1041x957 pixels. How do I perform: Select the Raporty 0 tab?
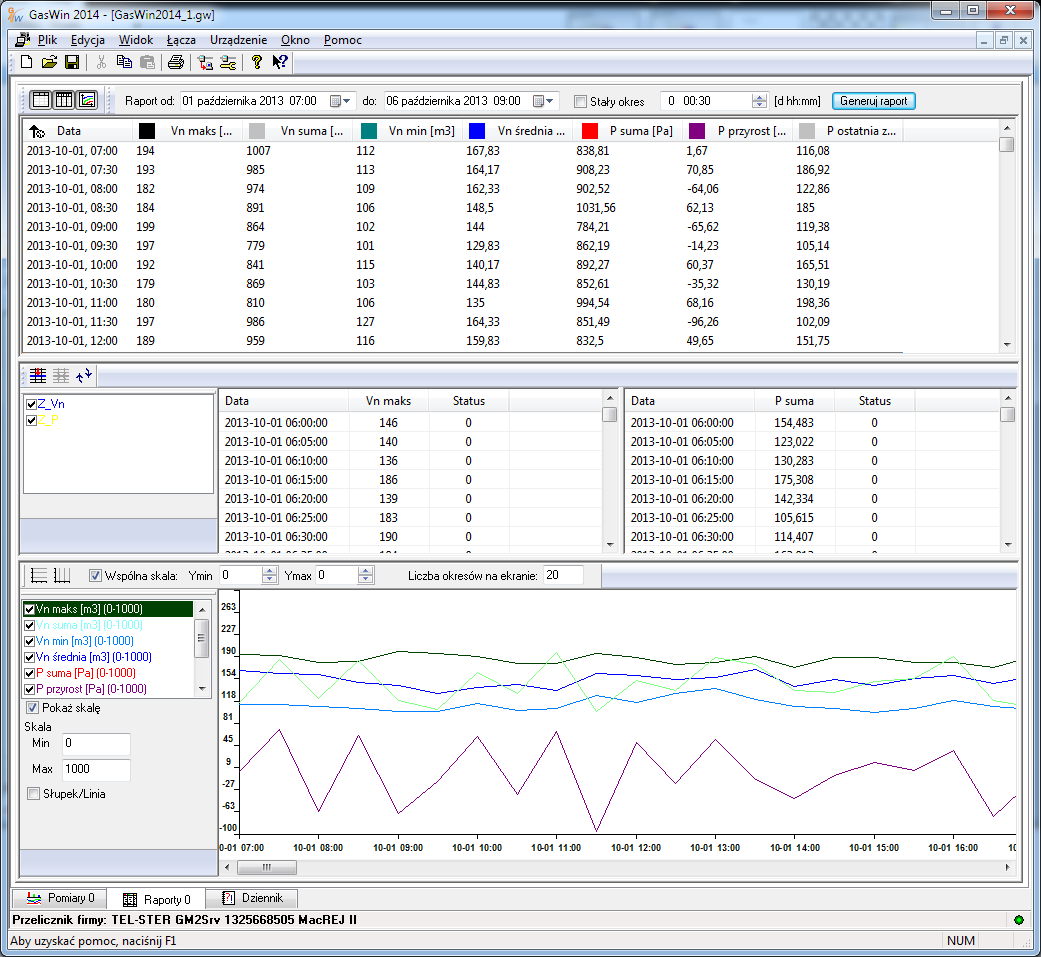pos(157,900)
